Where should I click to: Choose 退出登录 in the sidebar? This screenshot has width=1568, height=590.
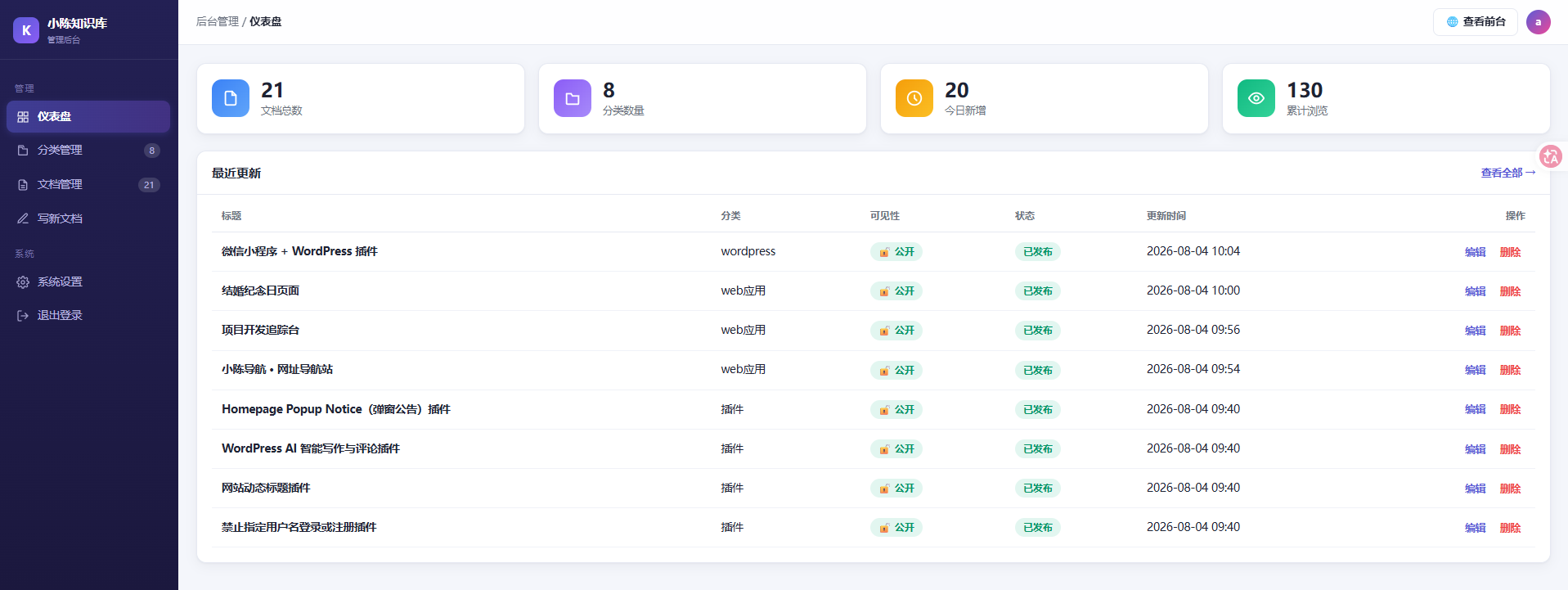coord(88,316)
